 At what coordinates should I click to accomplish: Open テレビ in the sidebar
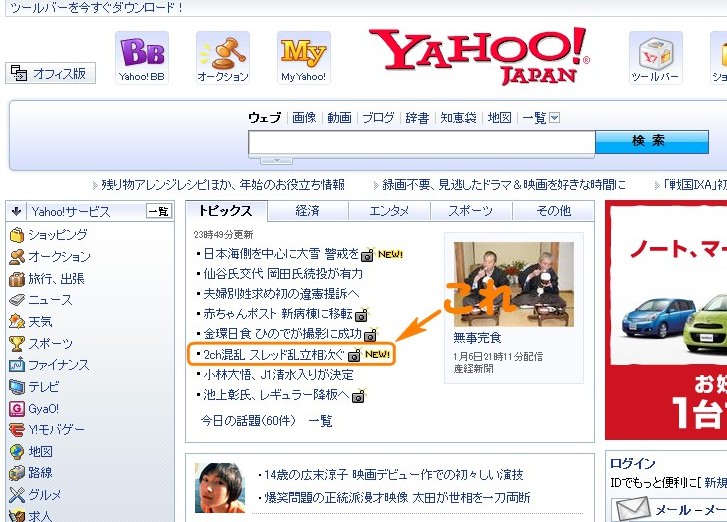[x=35, y=387]
